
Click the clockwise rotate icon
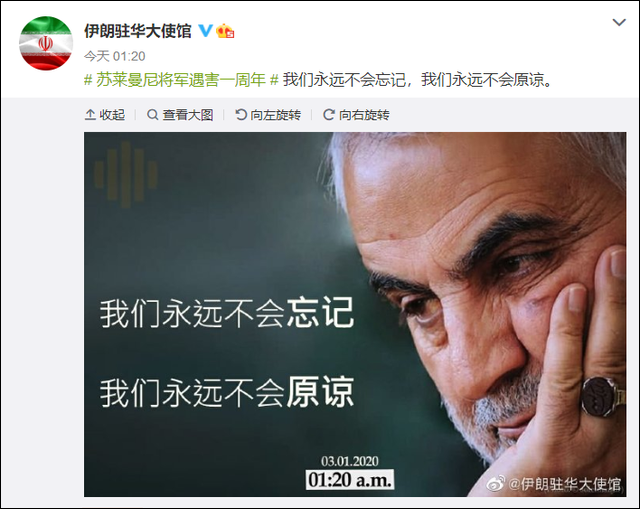pyautogui.click(x=329, y=115)
